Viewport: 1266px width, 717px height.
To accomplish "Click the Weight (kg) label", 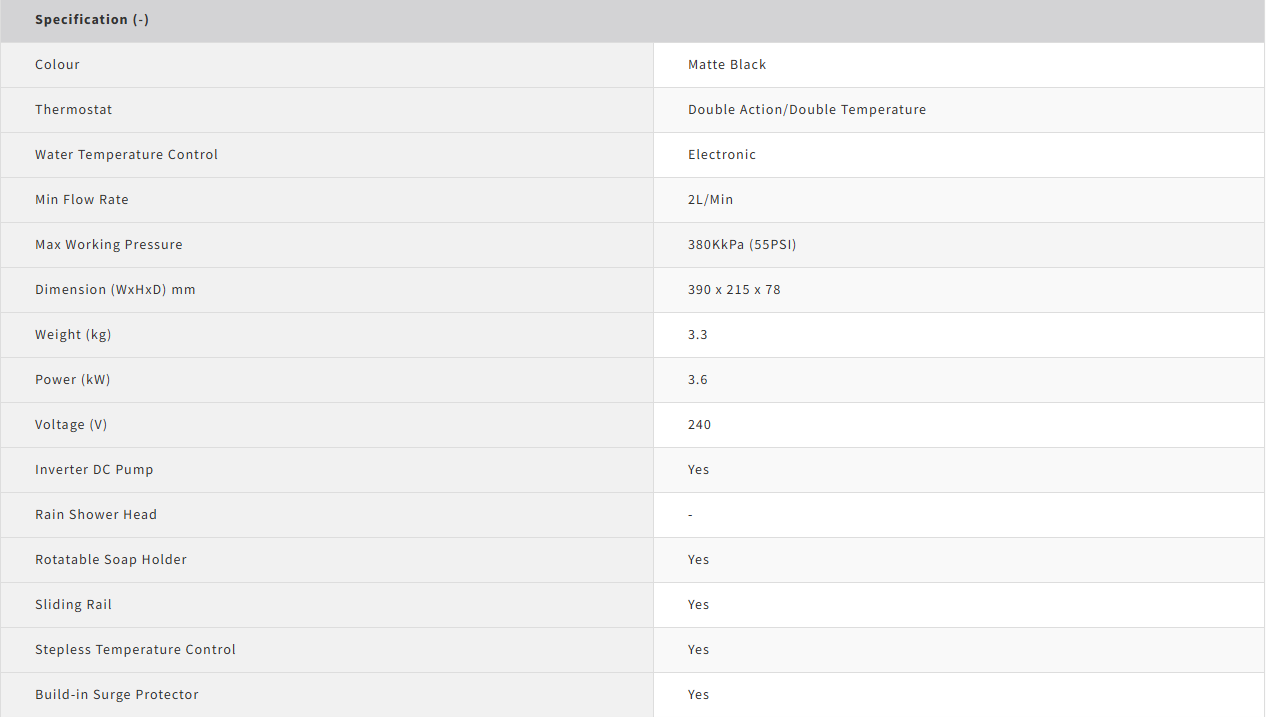I will pos(73,335).
